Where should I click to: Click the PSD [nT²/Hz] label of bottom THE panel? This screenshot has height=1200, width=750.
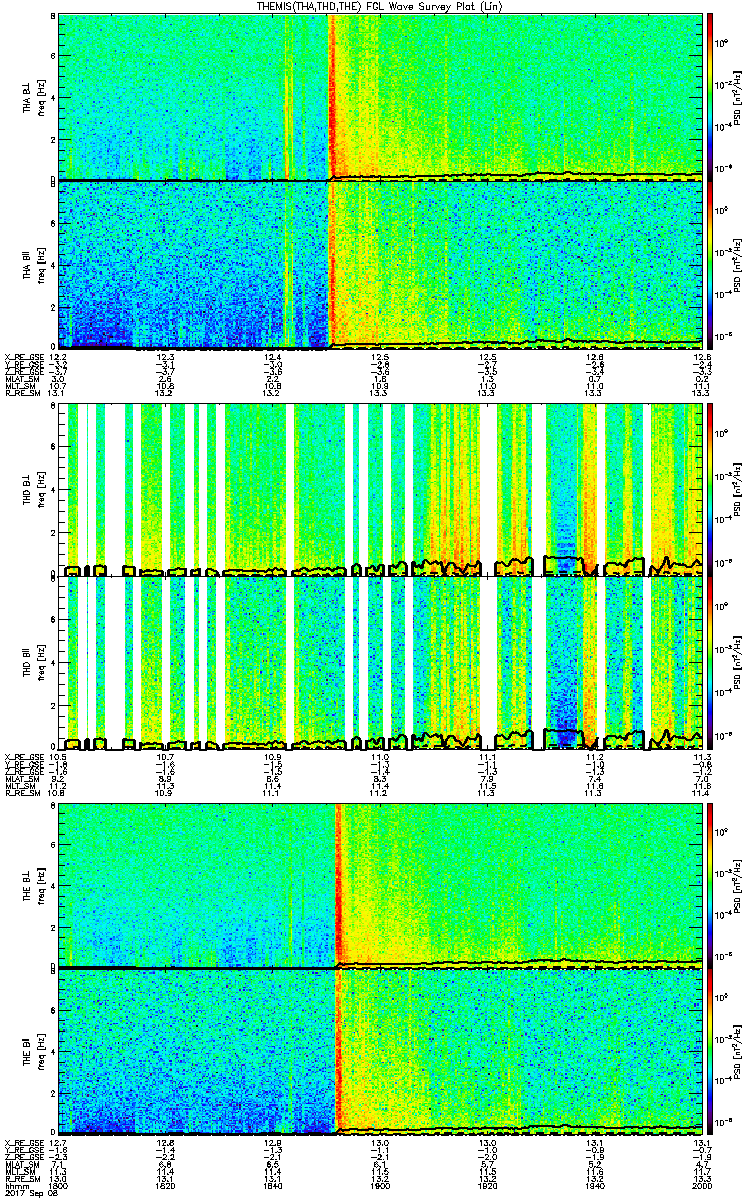(738, 1051)
